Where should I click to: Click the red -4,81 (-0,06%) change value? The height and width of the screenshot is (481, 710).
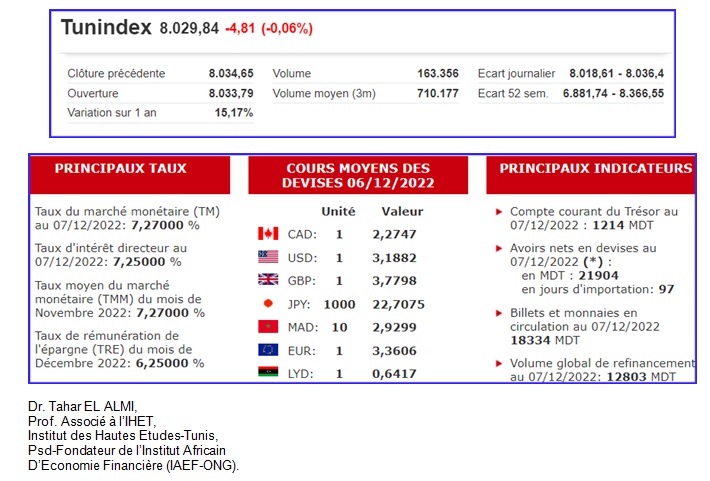267,29
